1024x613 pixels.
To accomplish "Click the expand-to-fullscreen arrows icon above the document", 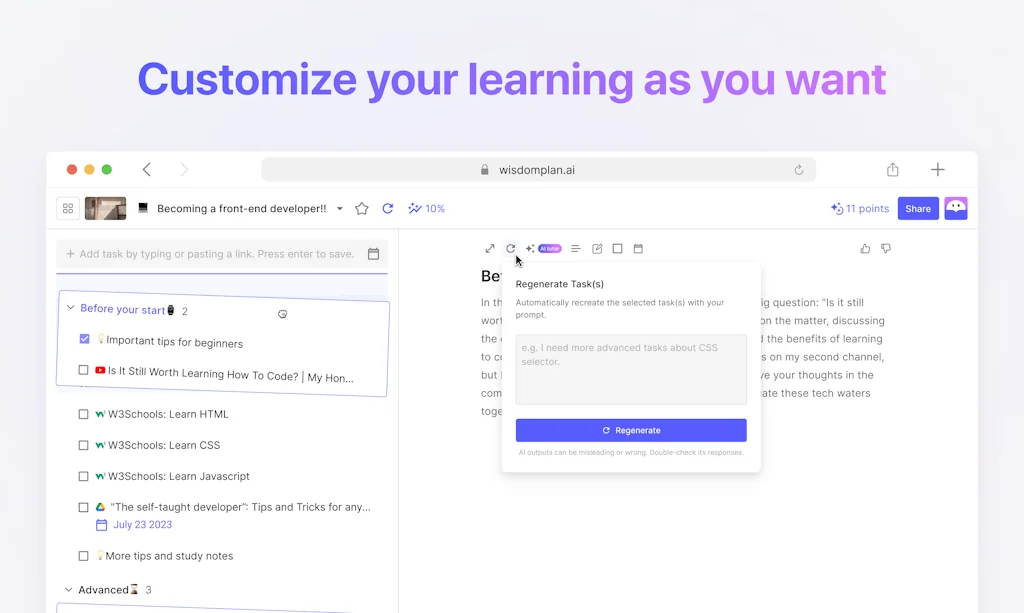I will (490, 248).
